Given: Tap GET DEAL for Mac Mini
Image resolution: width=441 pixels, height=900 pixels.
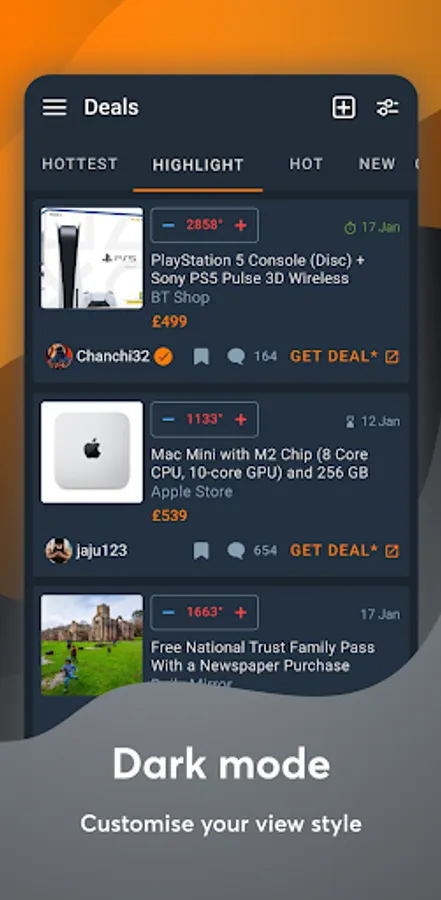Looking at the screenshot, I should click(344, 551).
